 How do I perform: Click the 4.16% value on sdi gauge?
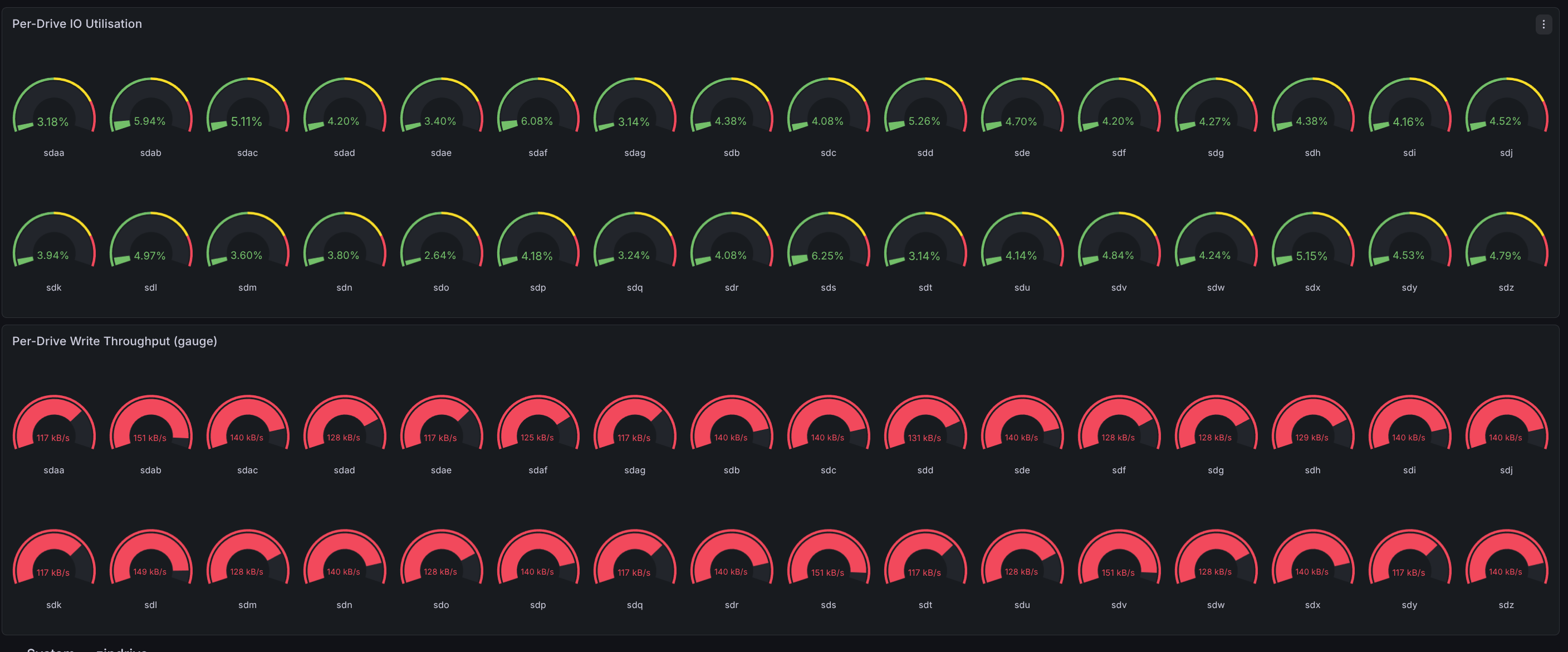[1409, 122]
